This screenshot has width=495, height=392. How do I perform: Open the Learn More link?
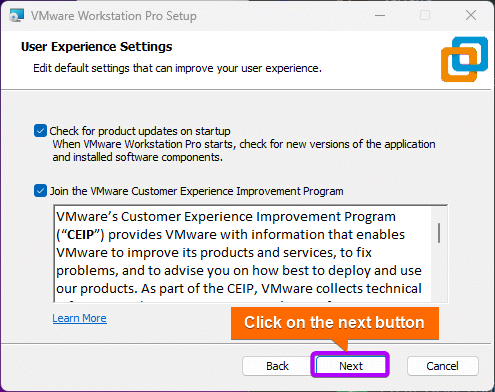pyautogui.click(x=79, y=318)
